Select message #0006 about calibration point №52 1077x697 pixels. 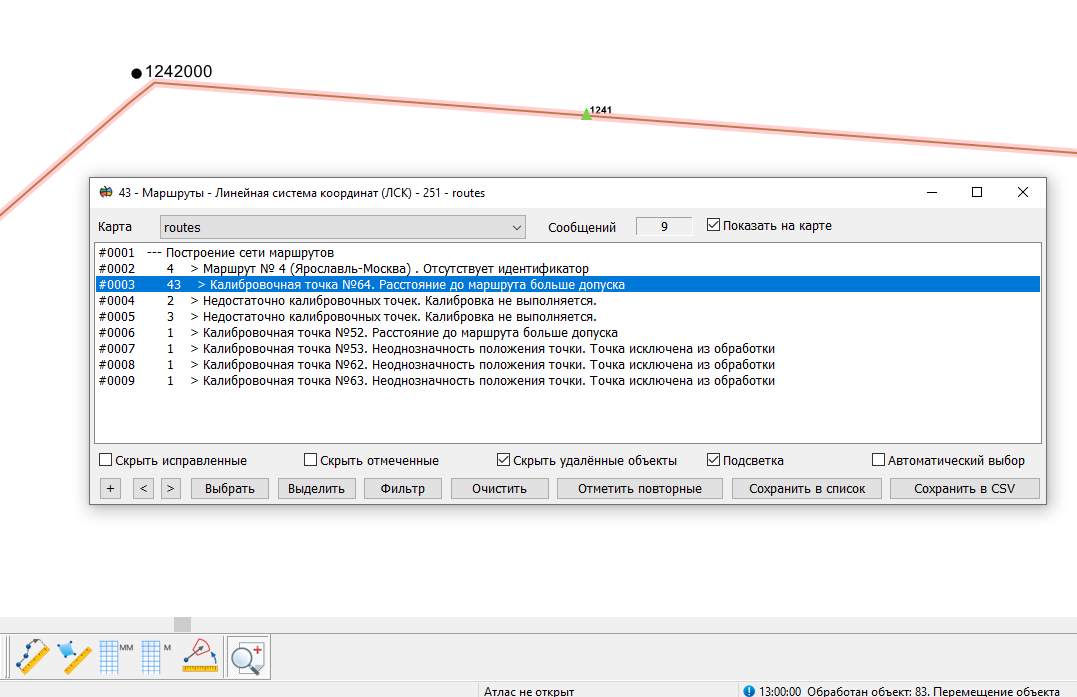[400, 333]
